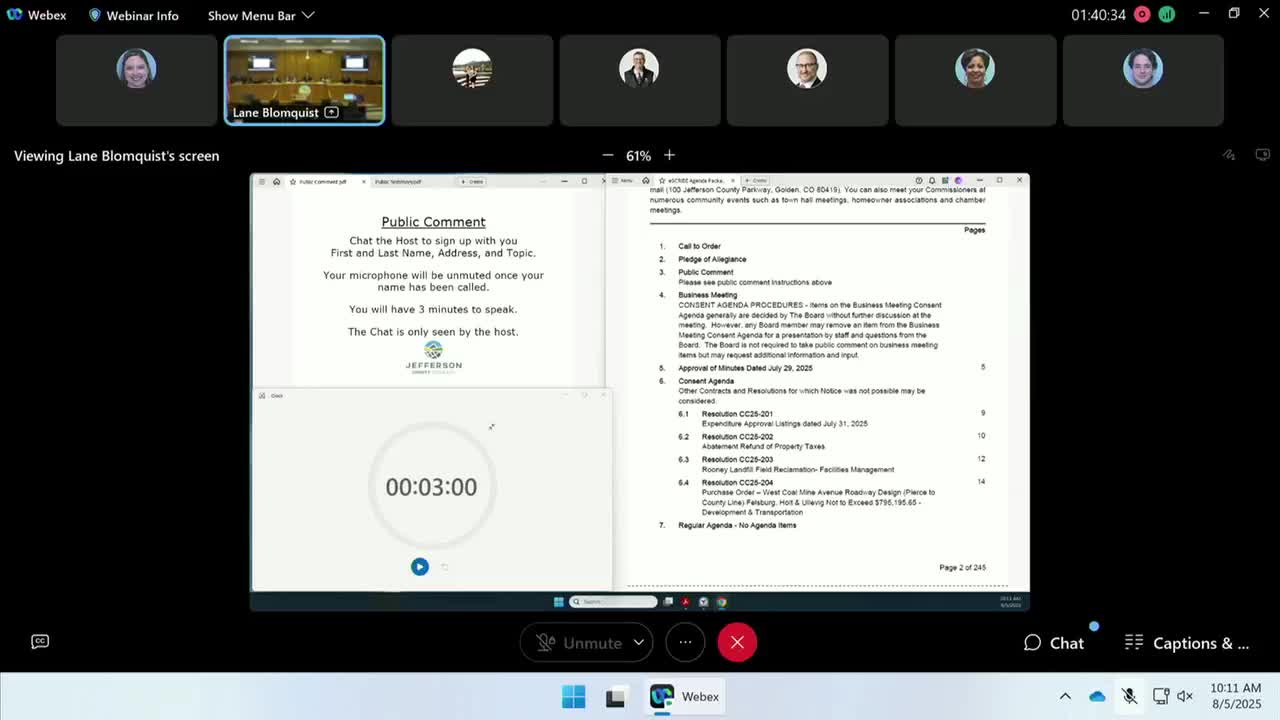Click Resolution CC25-203 agenda item
Screen dimensions: 1280x720
point(737,460)
